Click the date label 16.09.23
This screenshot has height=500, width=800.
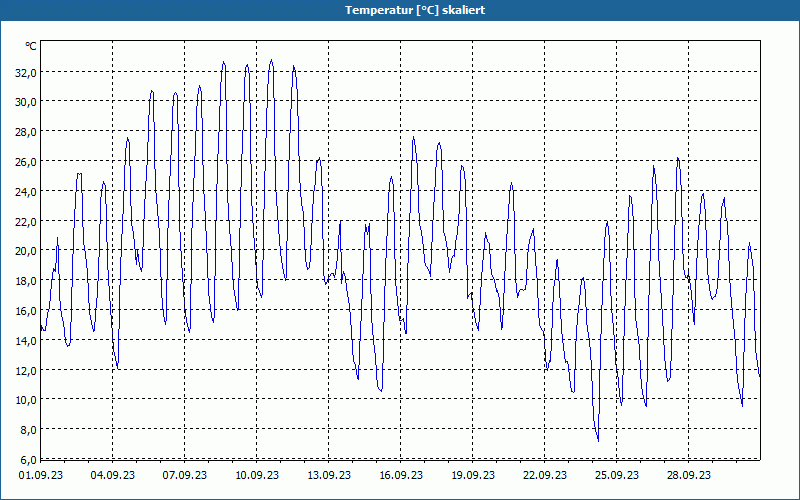pos(401,476)
